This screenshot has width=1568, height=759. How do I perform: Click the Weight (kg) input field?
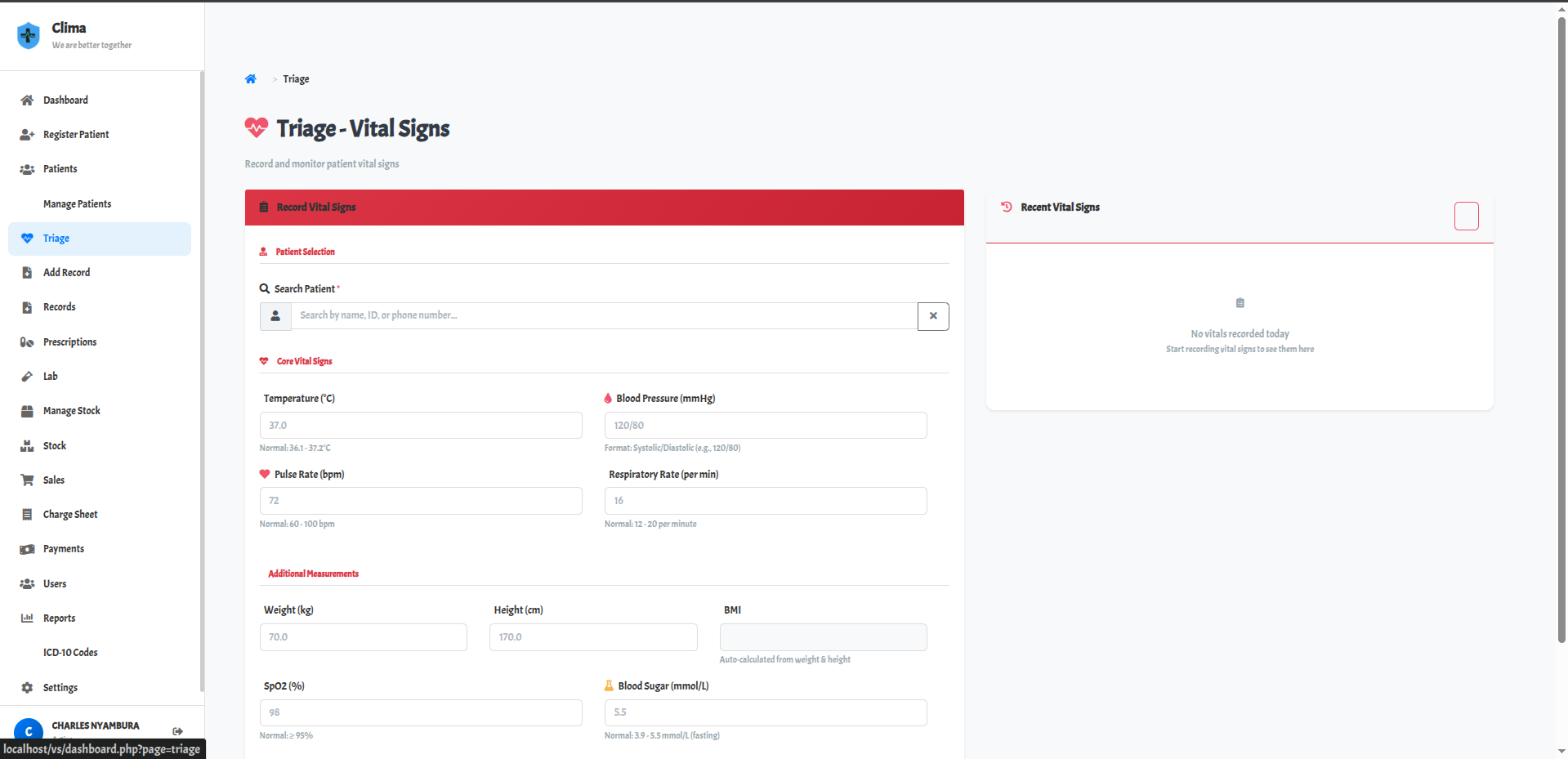(x=363, y=637)
